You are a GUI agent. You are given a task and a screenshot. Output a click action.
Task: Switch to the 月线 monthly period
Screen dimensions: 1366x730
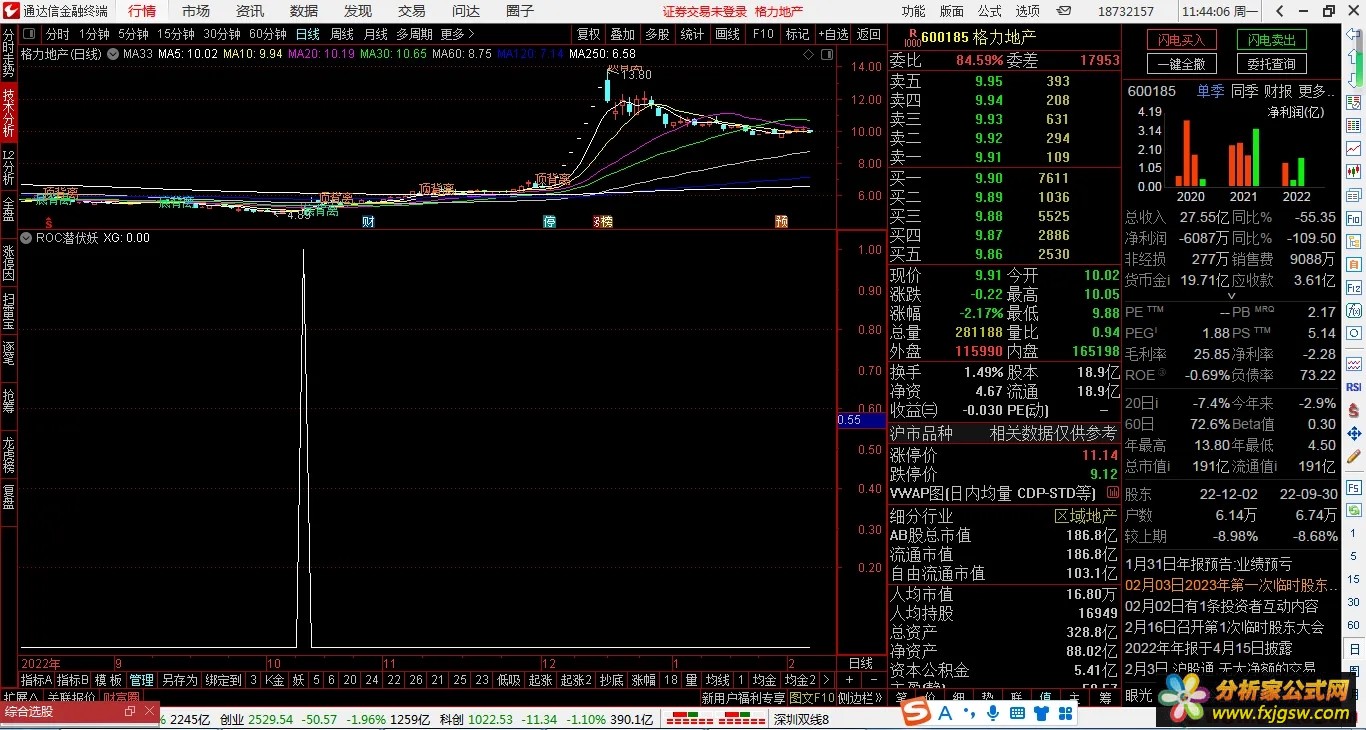[376, 34]
